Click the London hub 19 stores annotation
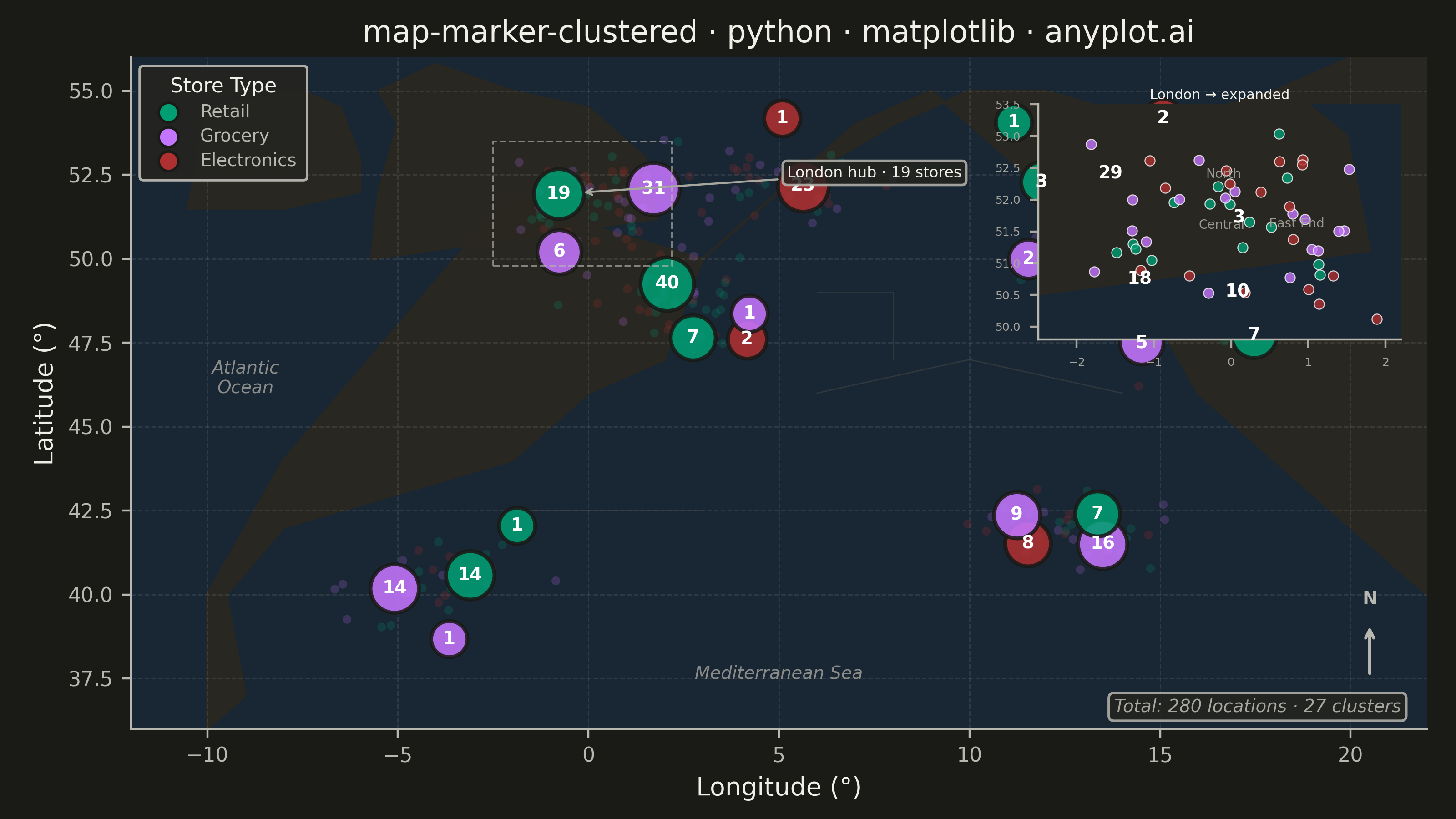 click(874, 172)
